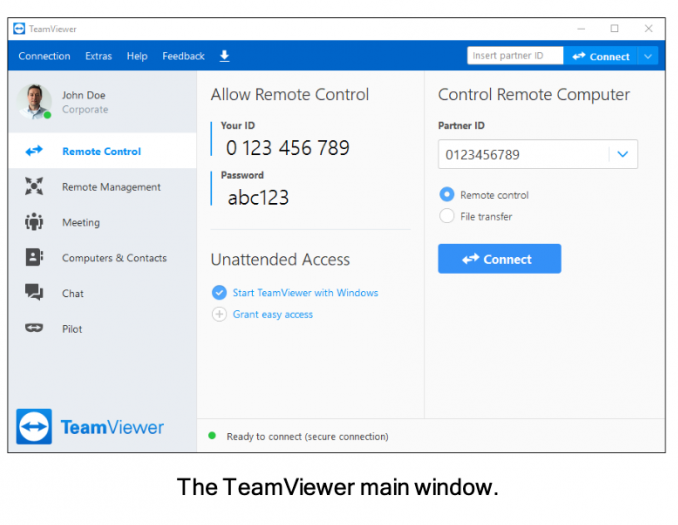Open the Connection menu
Viewport: 678px width, 525px height.
coord(44,56)
